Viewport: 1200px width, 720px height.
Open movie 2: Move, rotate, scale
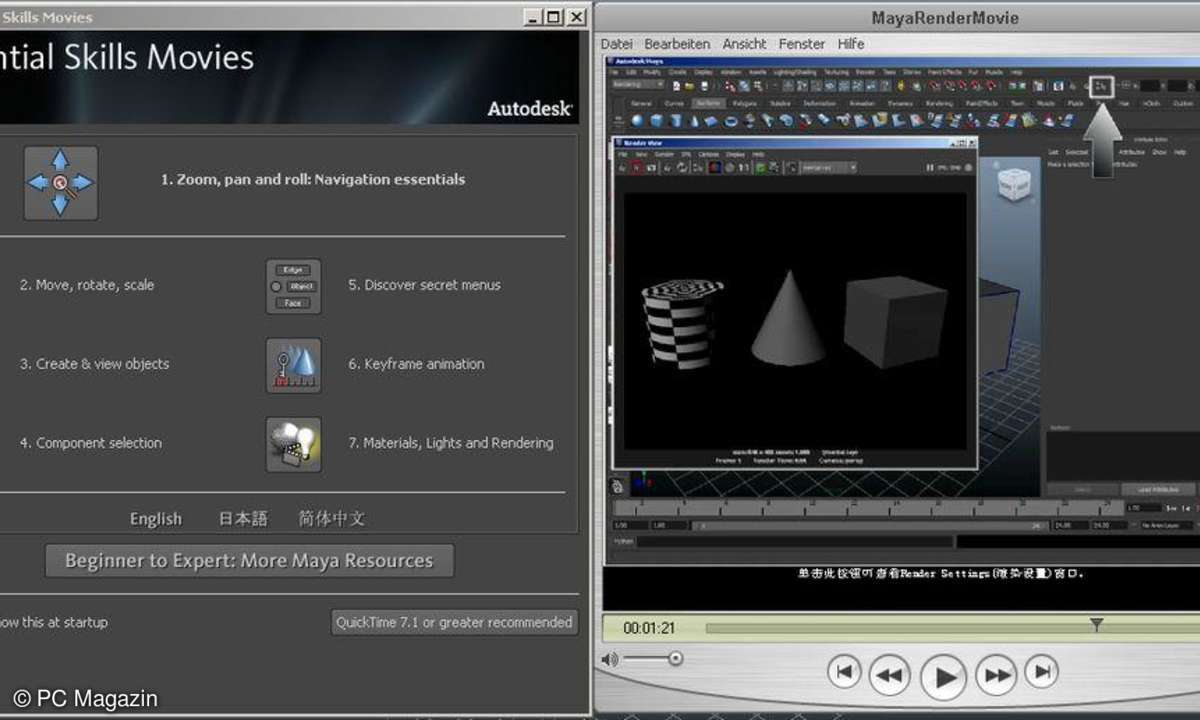click(x=87, y=285)
